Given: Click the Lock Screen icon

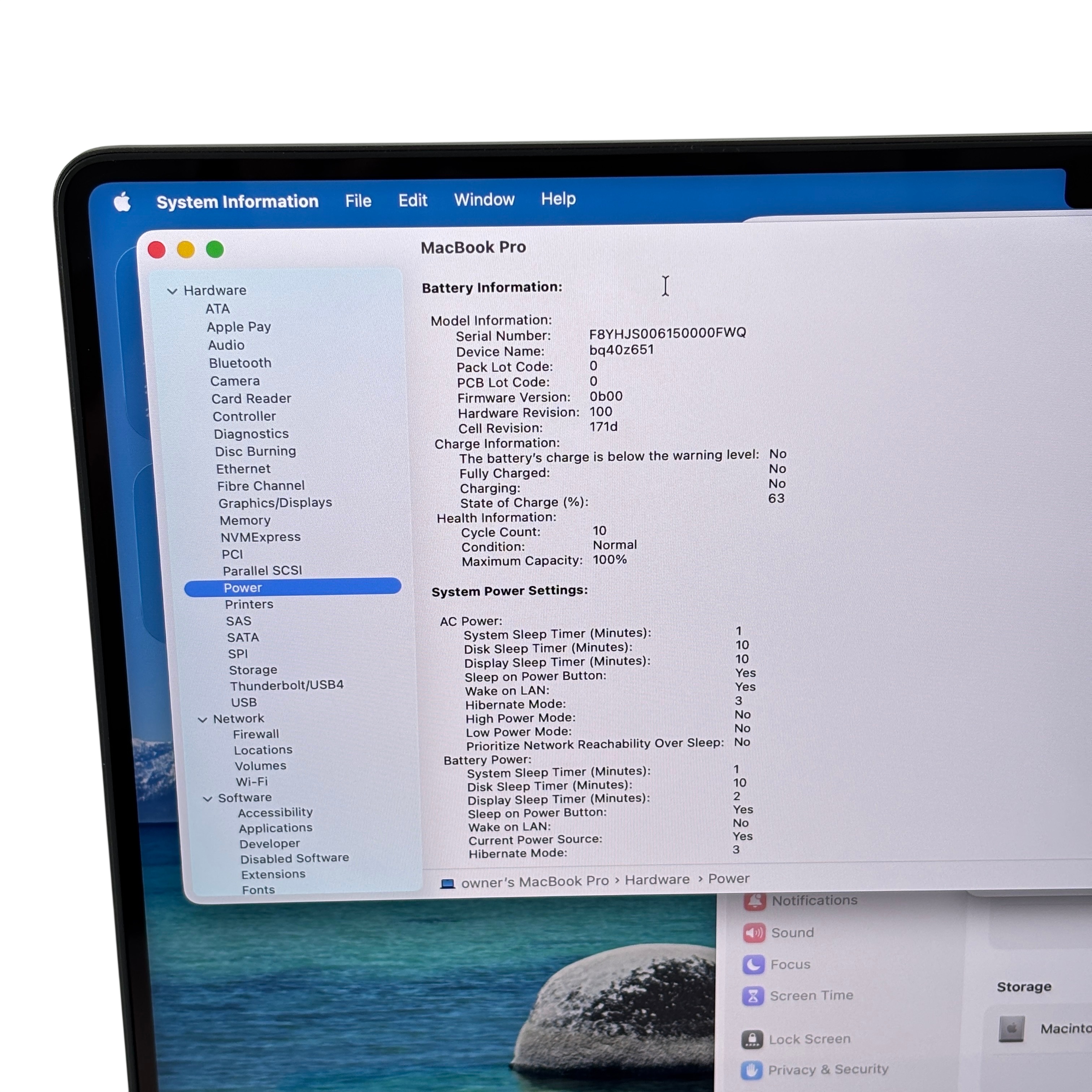Looking at the screenshot, I should [752, 1039].
